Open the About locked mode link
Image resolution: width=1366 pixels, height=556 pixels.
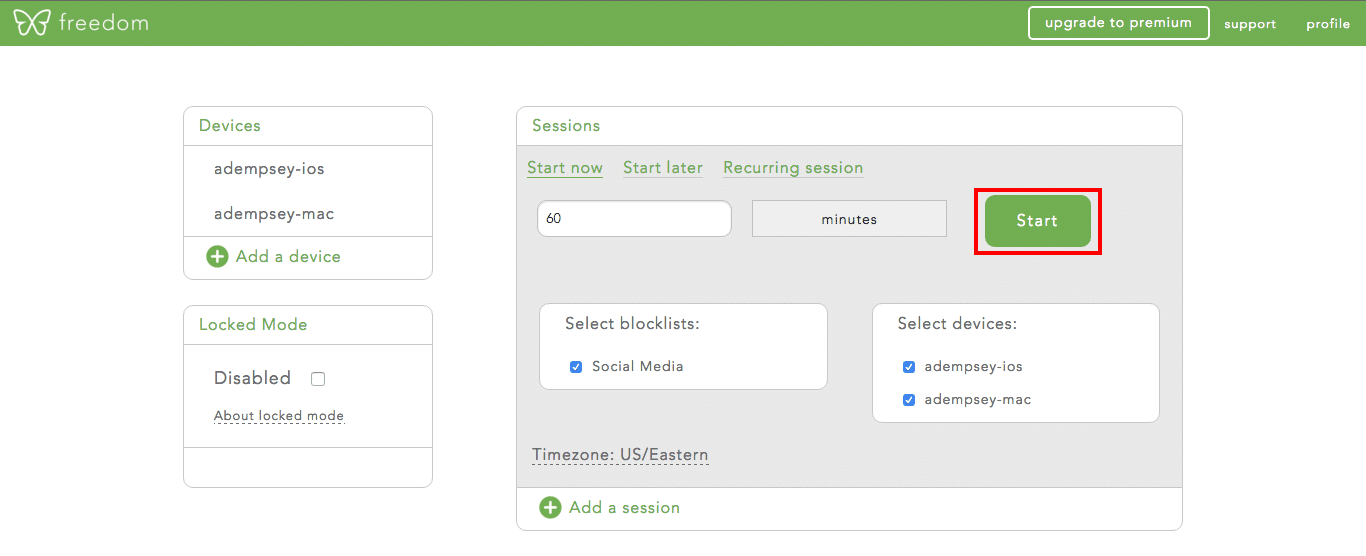click(279, 416)
